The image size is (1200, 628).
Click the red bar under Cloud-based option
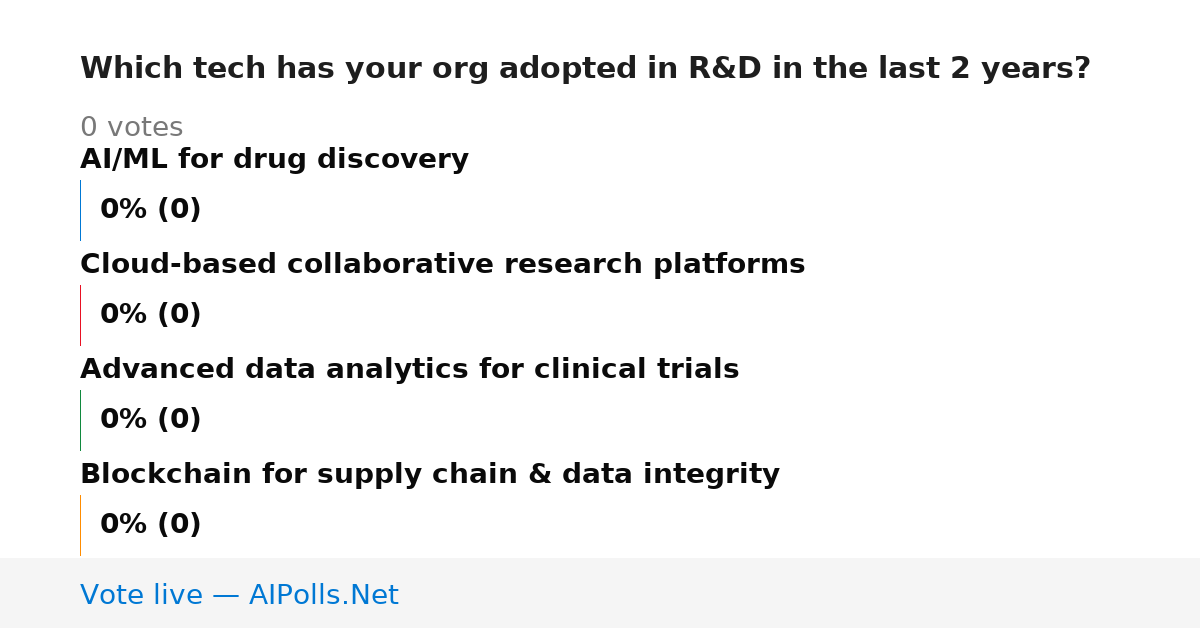80,315
